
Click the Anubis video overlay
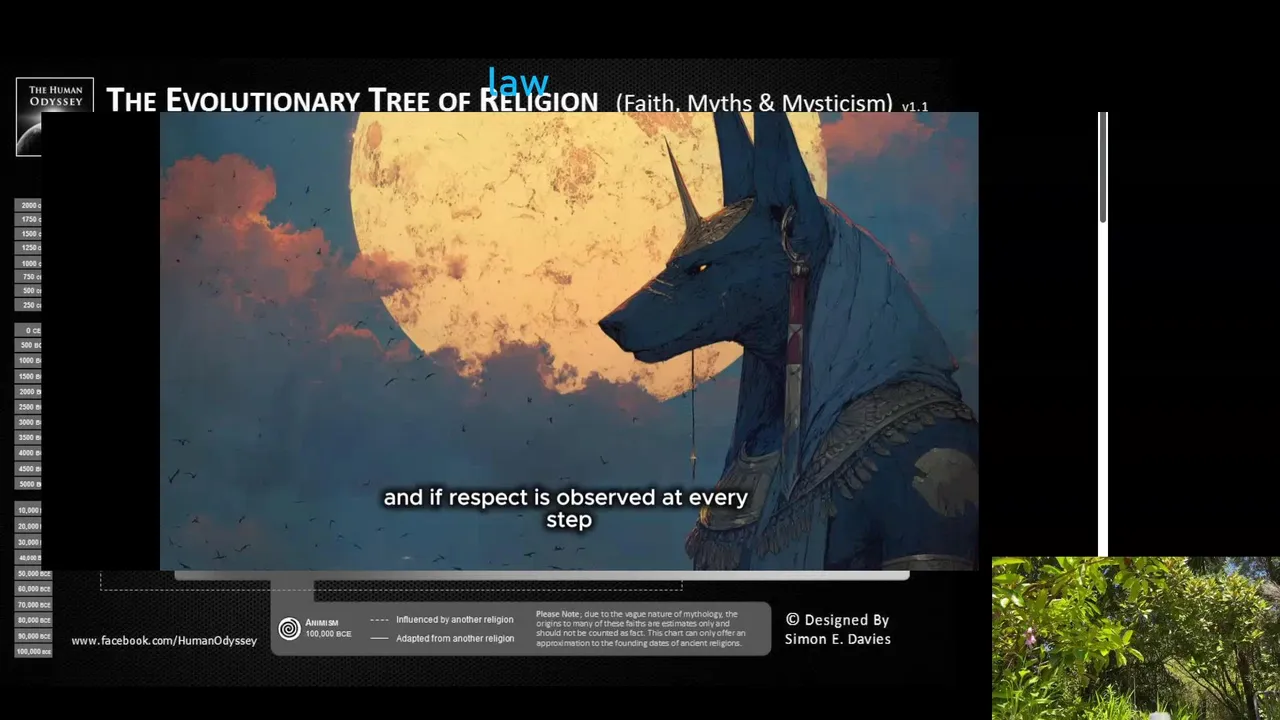point(569,341)
